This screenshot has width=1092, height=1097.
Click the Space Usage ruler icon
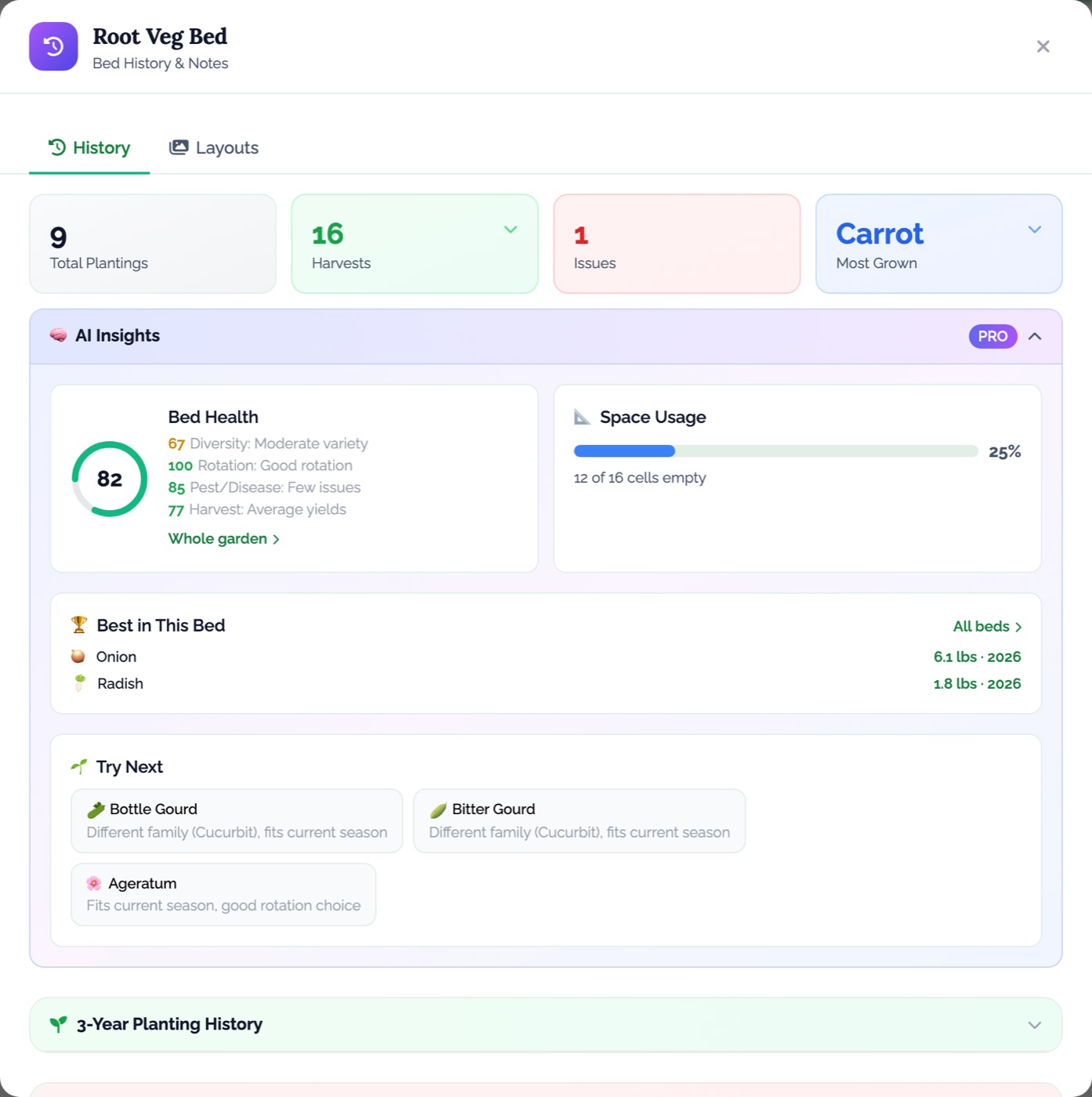point(582,417)
